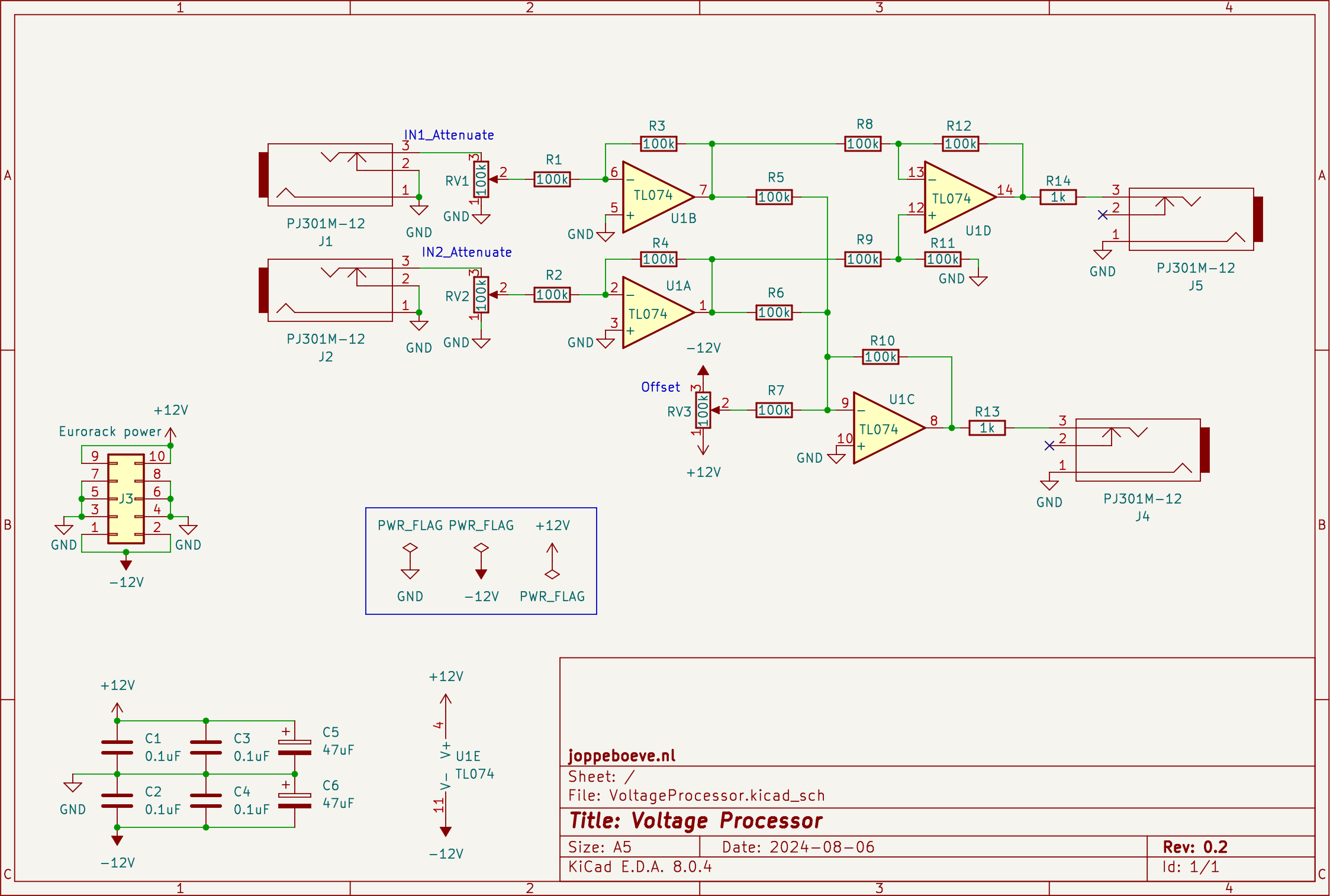1330x896 pixels.
Task: Select the U1E TL074 power unit
Action: [446, 765]
